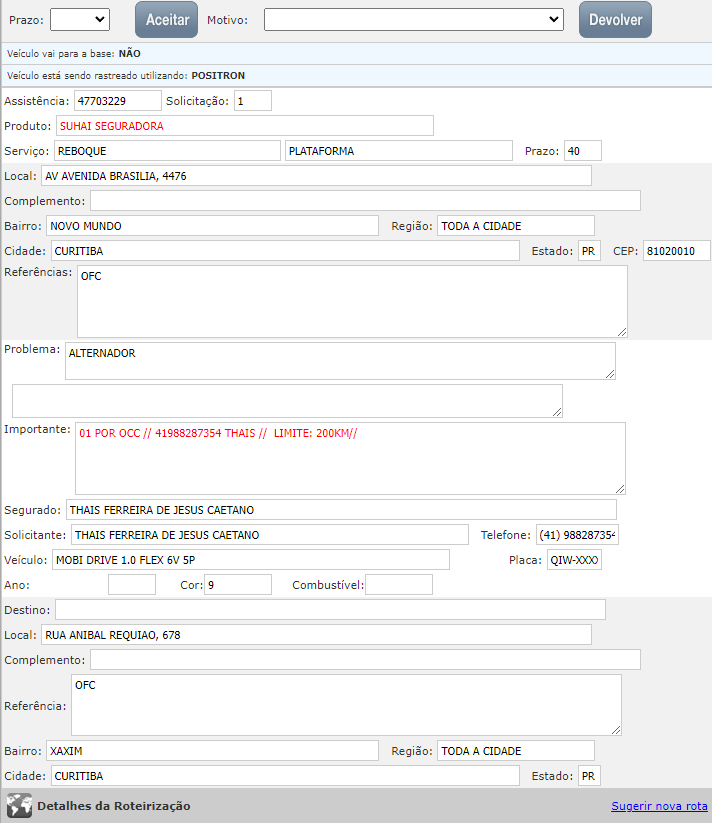Click the origin Estado field PR

click(589, 251)
